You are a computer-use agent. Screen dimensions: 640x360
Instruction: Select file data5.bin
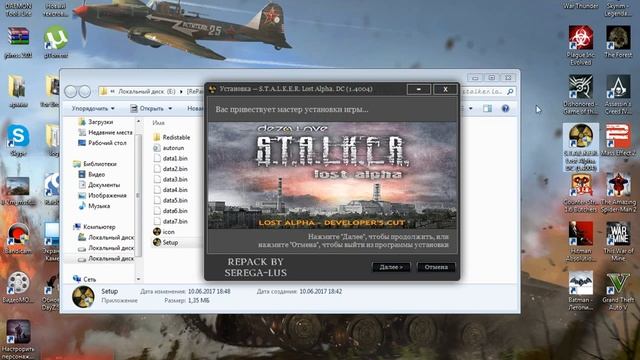click(x=170, y=200)
